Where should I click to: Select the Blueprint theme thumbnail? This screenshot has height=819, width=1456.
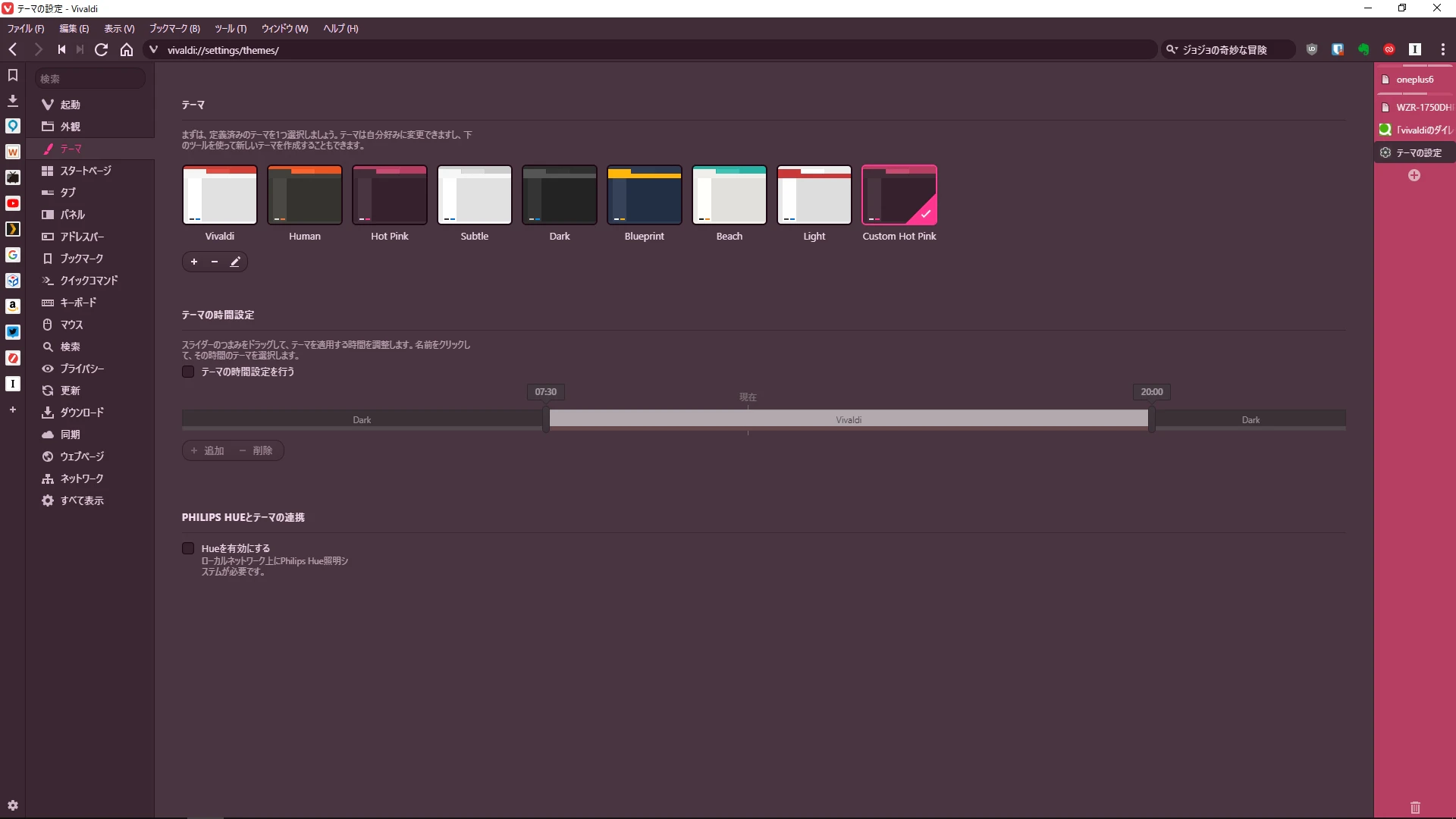pyautogui.click(x=645, y=195)
